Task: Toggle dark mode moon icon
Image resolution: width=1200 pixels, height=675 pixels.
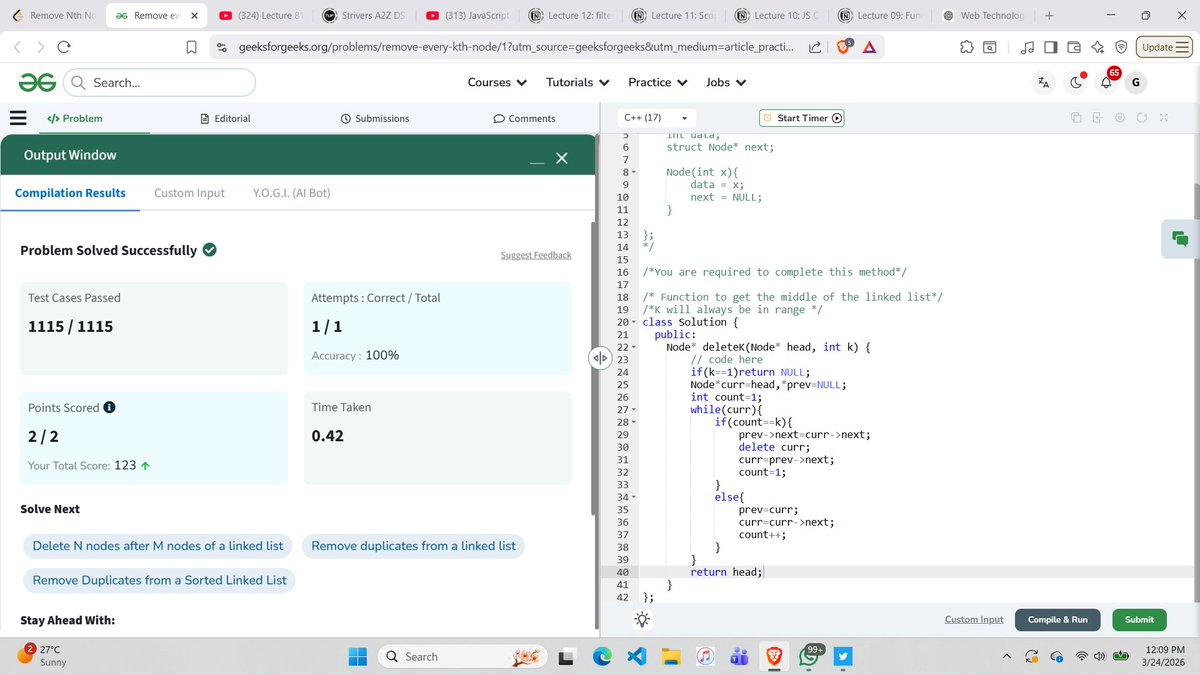Action: tap(1075, 83)
